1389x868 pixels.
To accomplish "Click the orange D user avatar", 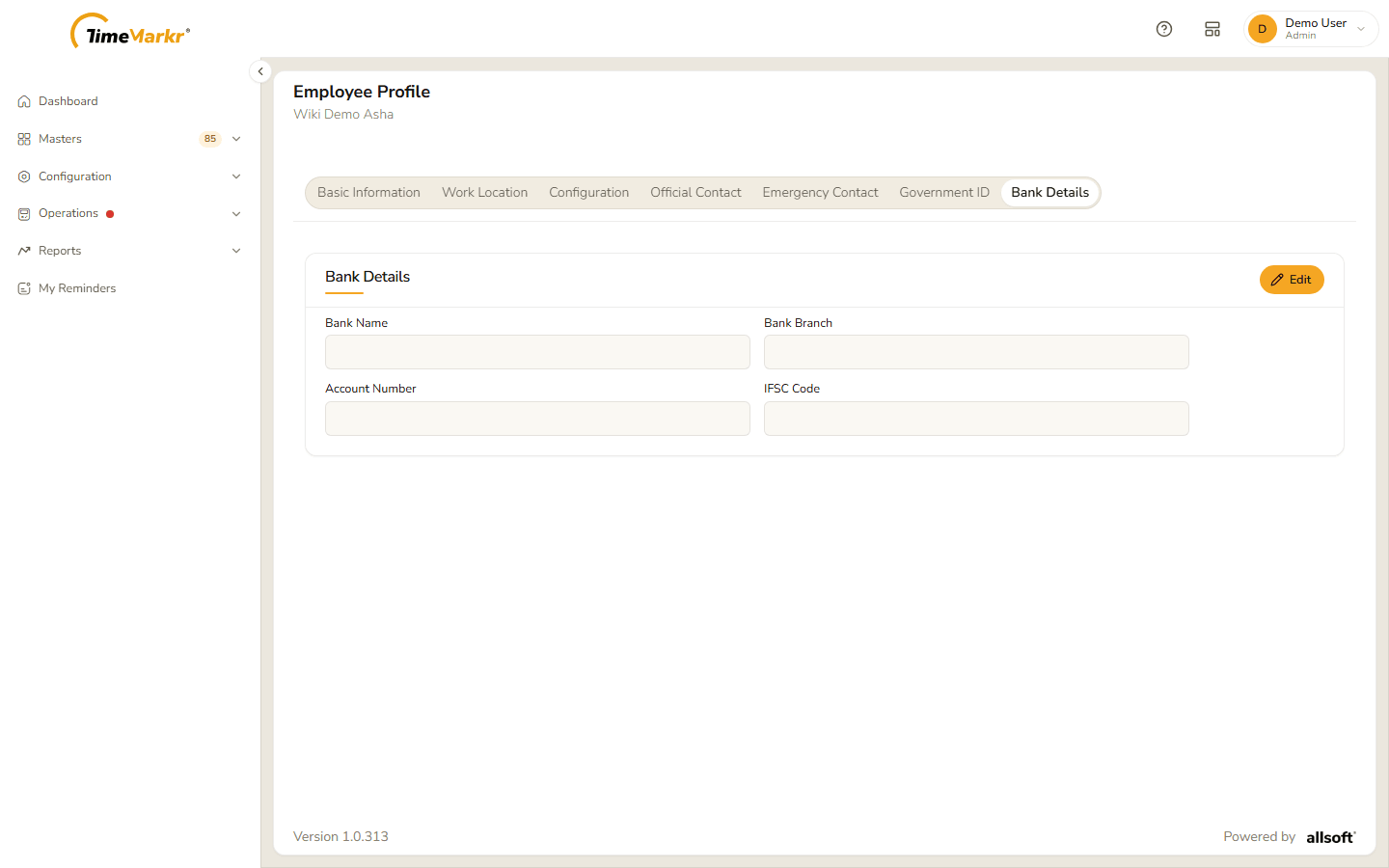I will 1262,29.
